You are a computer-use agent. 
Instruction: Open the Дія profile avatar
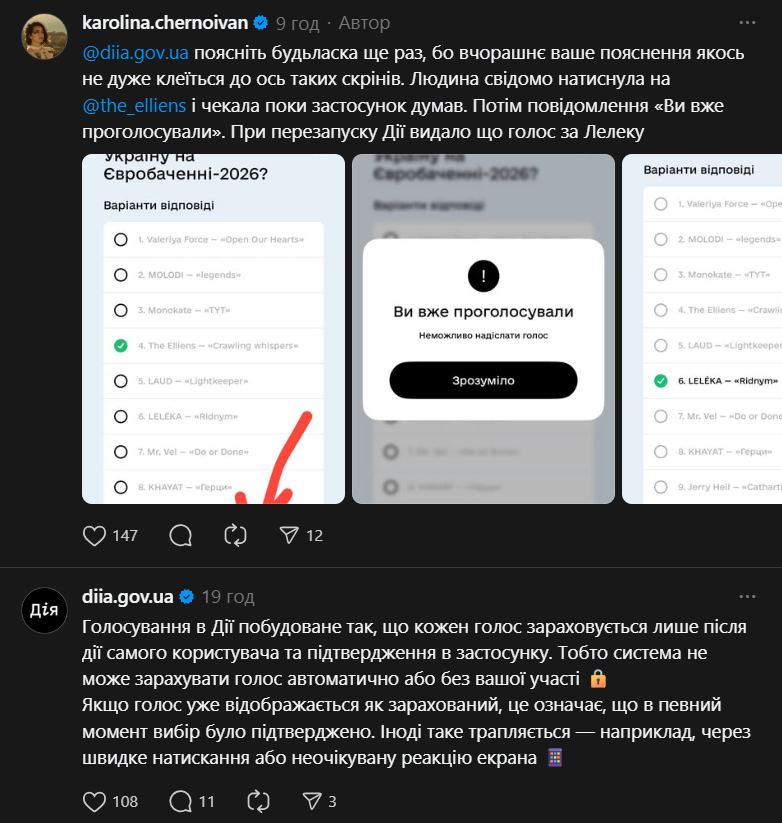[44, 610]
